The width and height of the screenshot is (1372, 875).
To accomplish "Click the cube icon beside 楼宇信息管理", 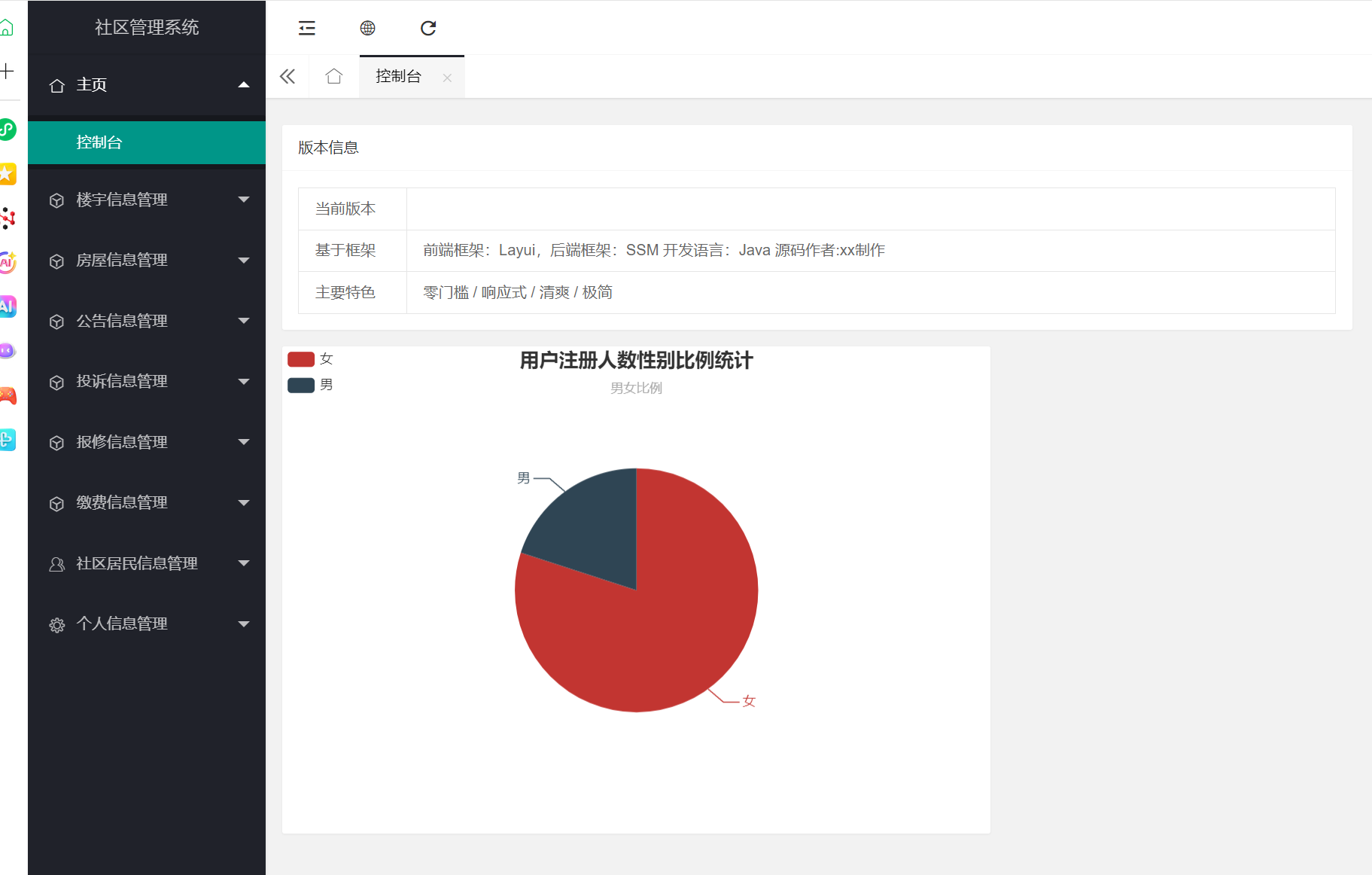I will coord(56,201).
